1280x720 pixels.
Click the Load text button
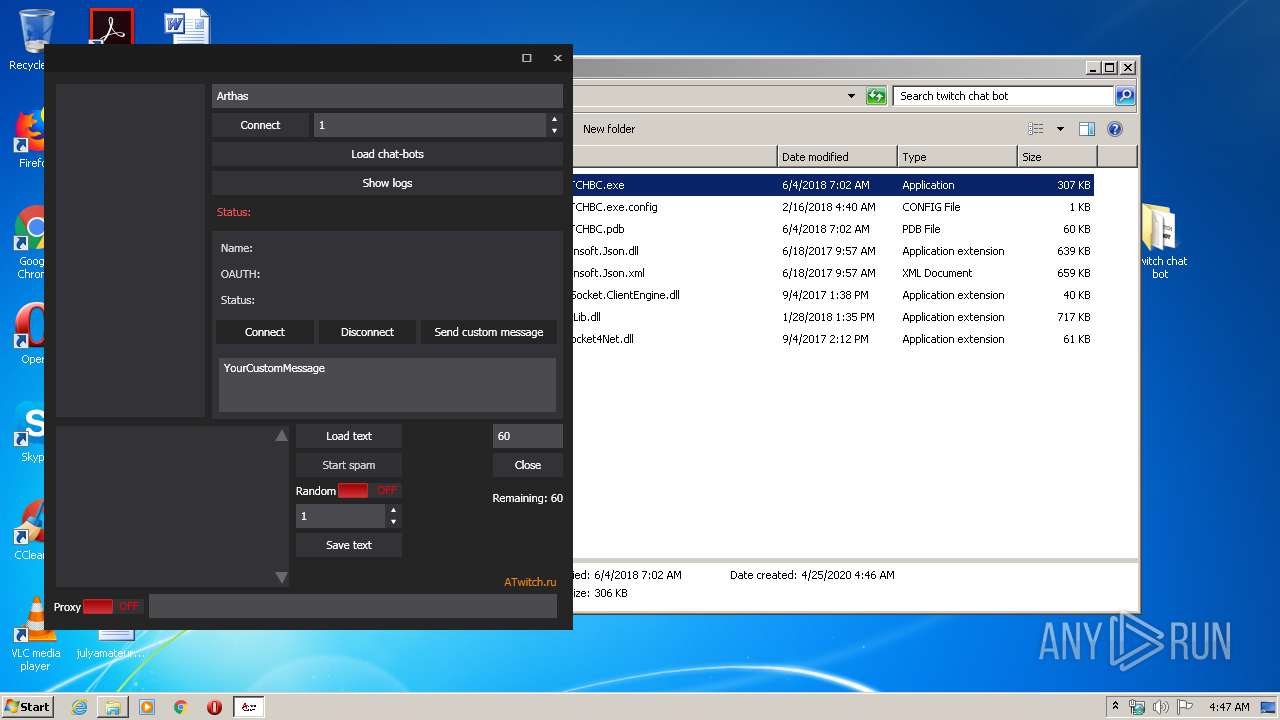(x=349, y=436)
